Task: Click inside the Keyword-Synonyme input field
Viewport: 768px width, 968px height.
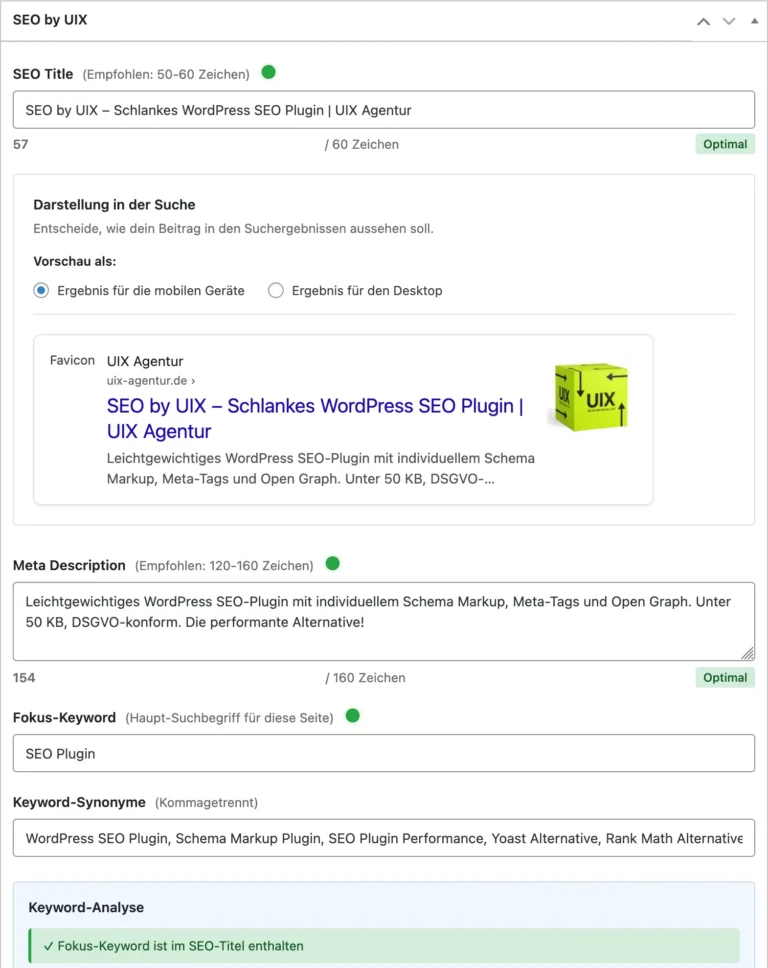Action: [384, 838]
